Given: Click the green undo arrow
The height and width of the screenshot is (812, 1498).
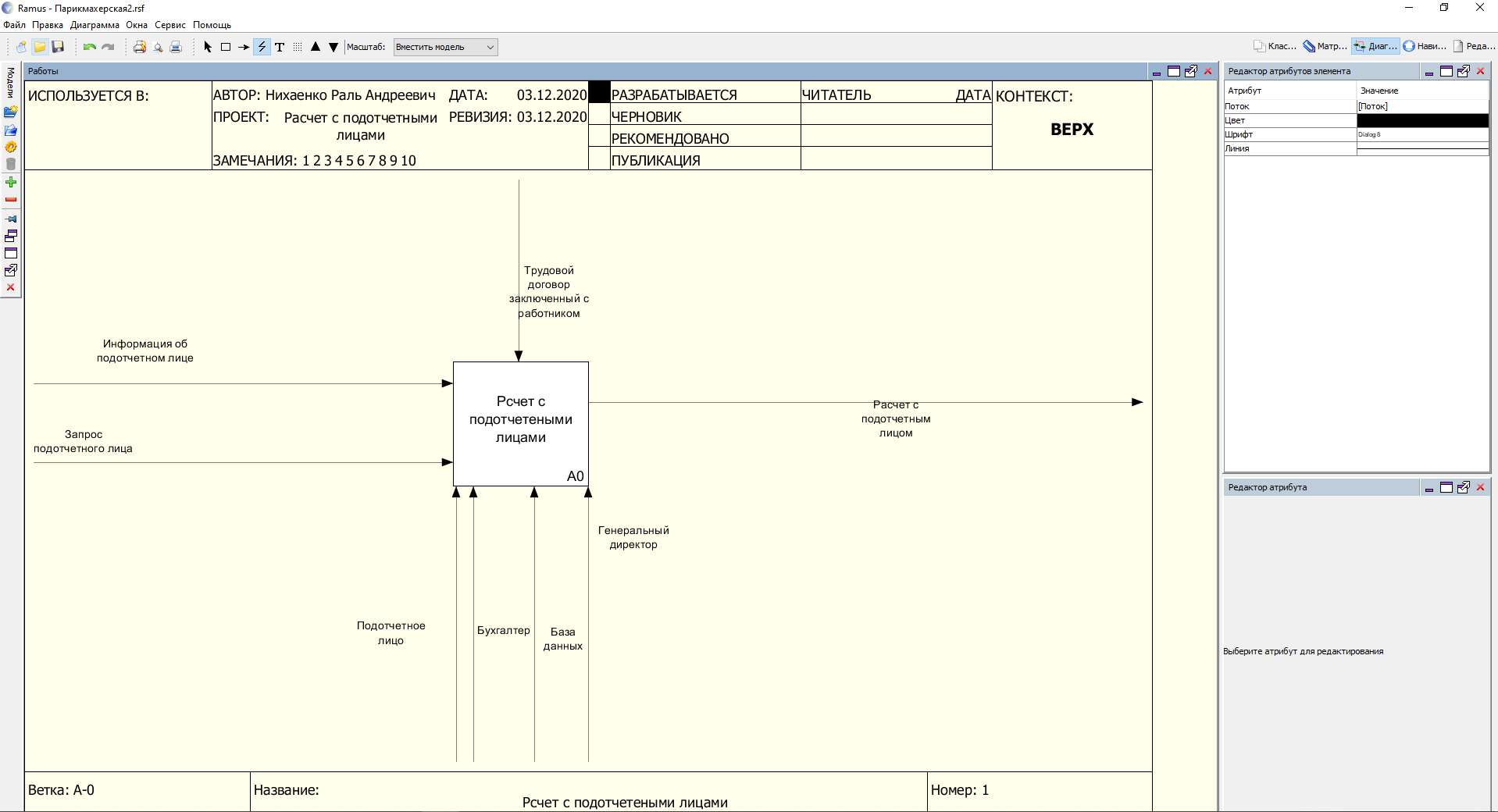Looking at the screenshot, I should (x=90, y=47).
